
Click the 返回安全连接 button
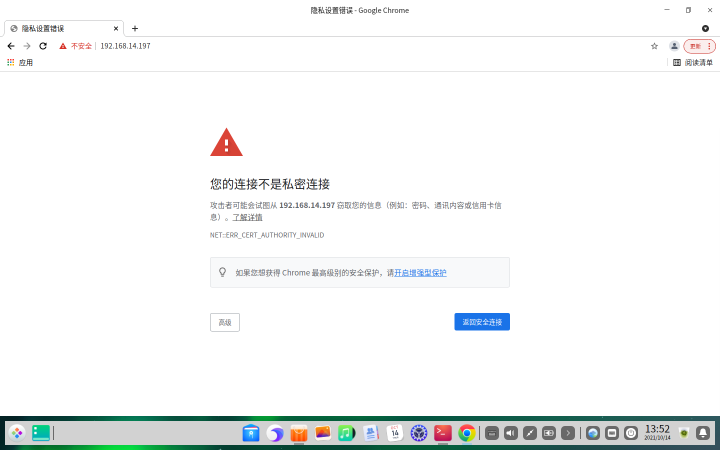(x=482, y=322)
